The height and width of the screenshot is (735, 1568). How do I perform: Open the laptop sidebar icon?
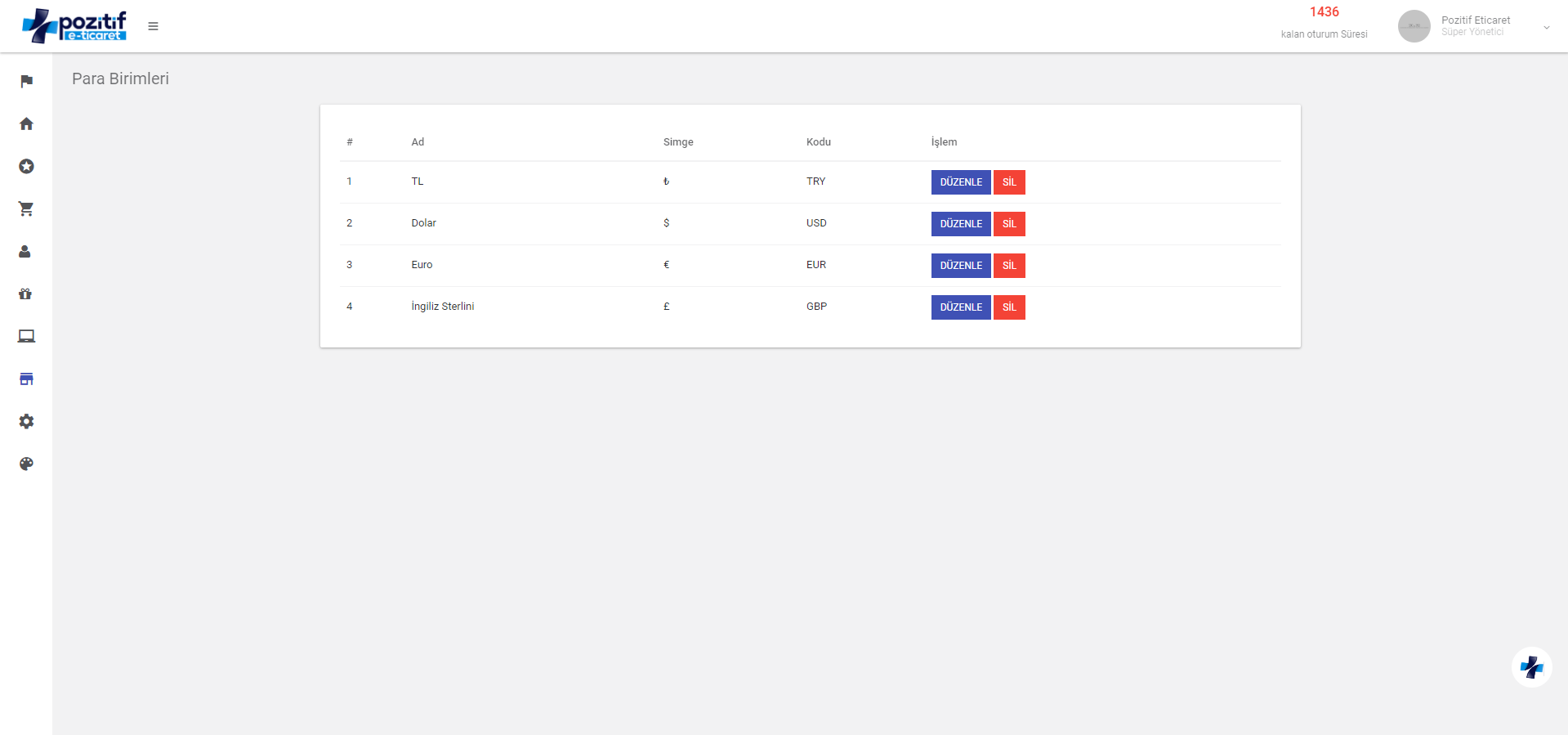[x=26, y=336]
